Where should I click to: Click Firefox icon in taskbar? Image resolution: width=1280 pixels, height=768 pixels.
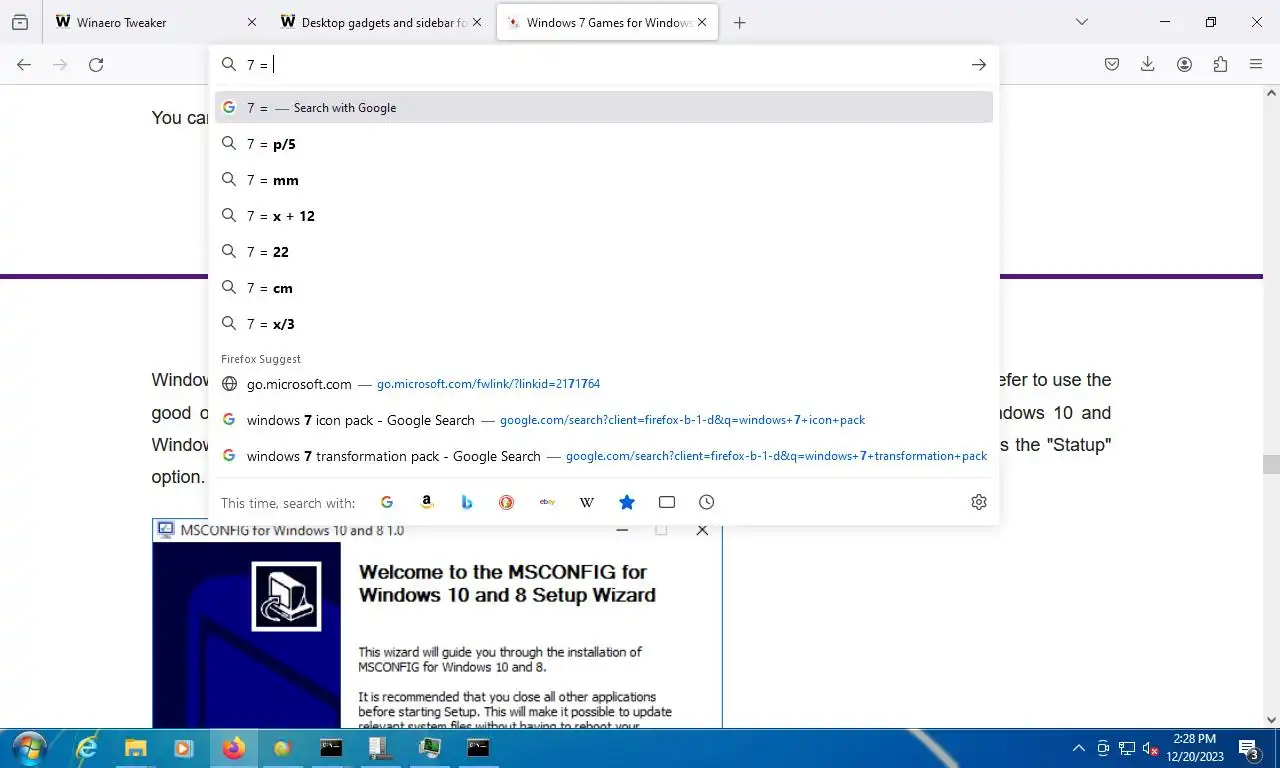[x=233, y=748]
